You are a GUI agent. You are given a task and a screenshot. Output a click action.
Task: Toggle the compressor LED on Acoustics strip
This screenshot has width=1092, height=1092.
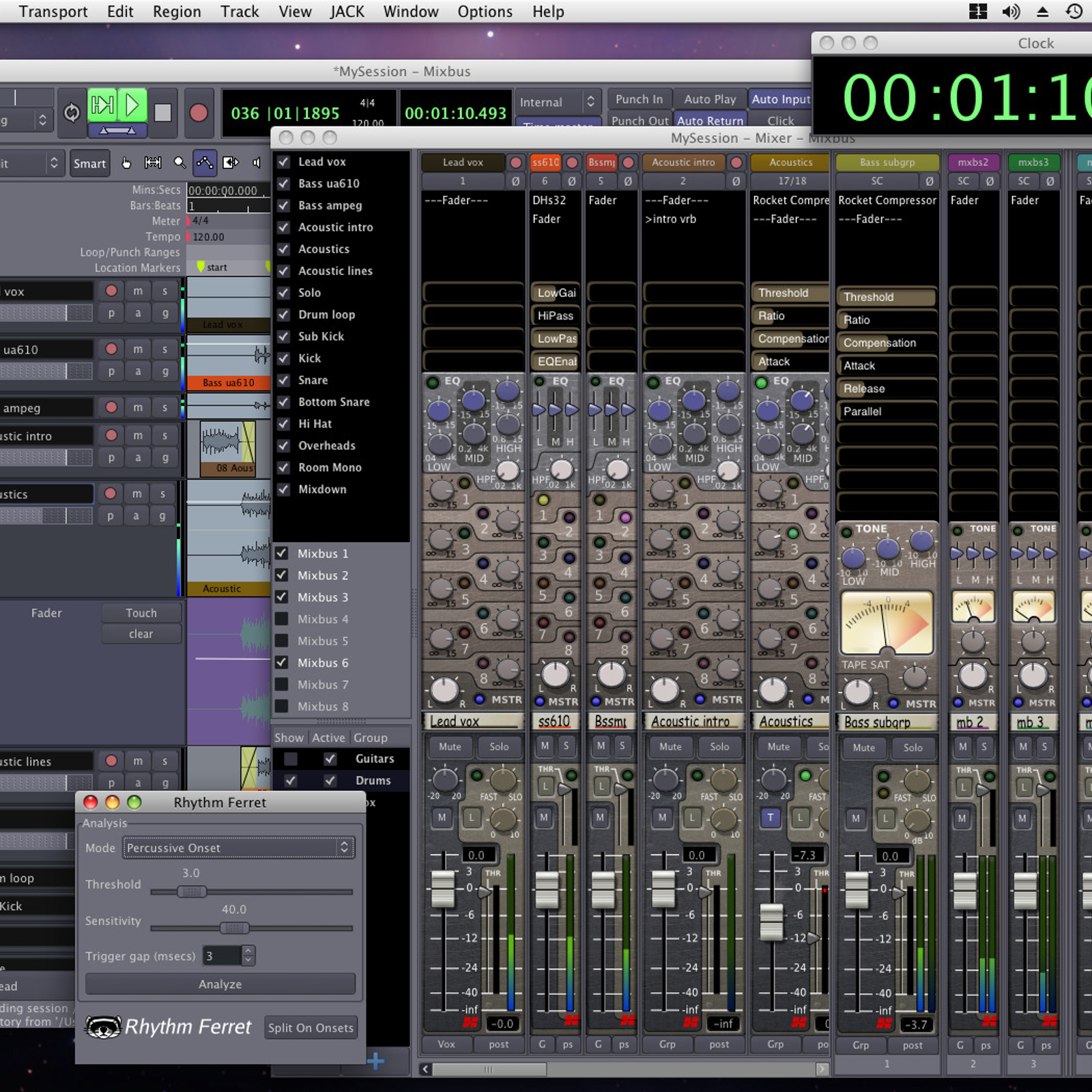(805, 775)
